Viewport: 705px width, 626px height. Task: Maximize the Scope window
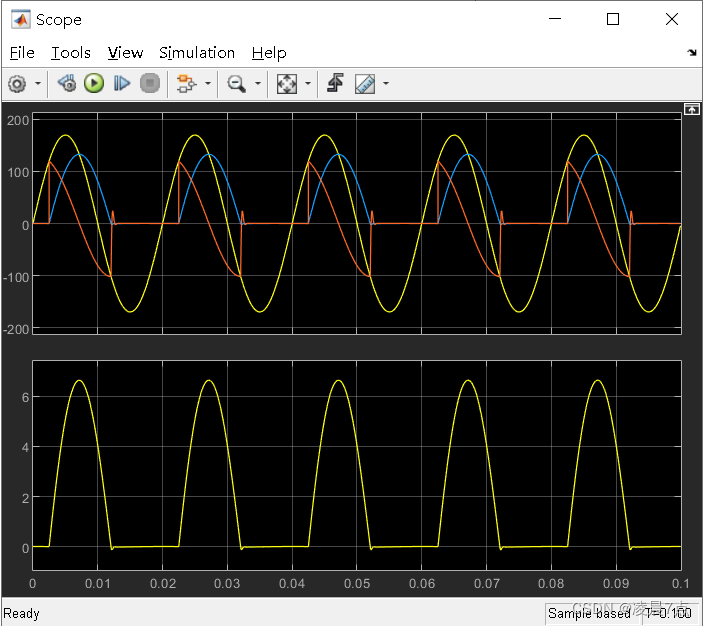pos(613,19)
